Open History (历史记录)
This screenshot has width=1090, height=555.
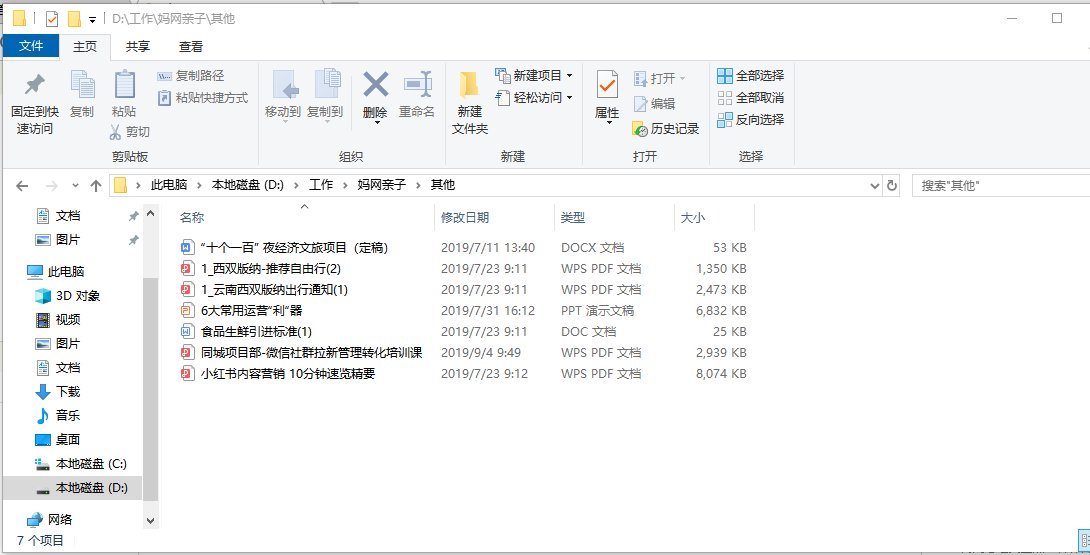665,129
